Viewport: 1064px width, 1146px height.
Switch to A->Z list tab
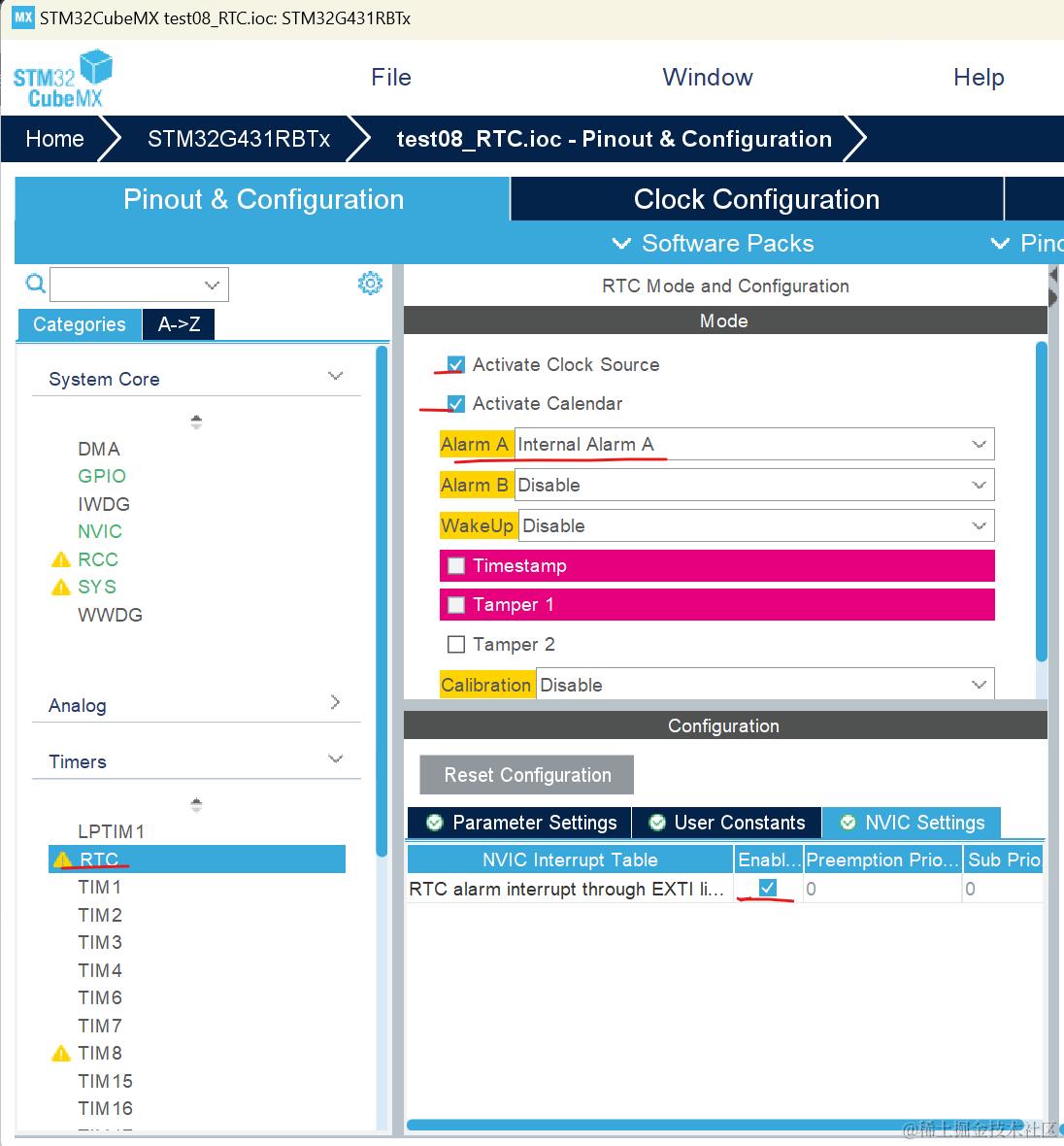(179, 323)
